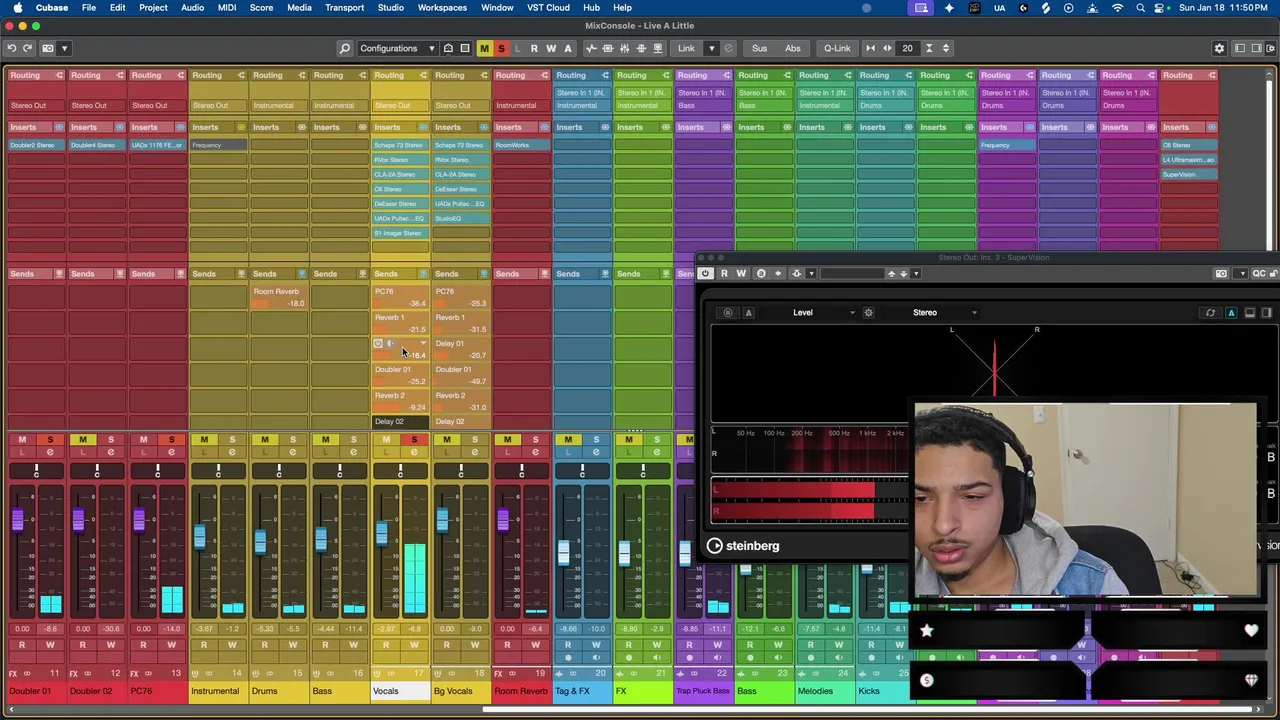Open the mixer snapshot camera tool
The width and height of the screenshot is (1280, 720).
click(x=48, y=48)
